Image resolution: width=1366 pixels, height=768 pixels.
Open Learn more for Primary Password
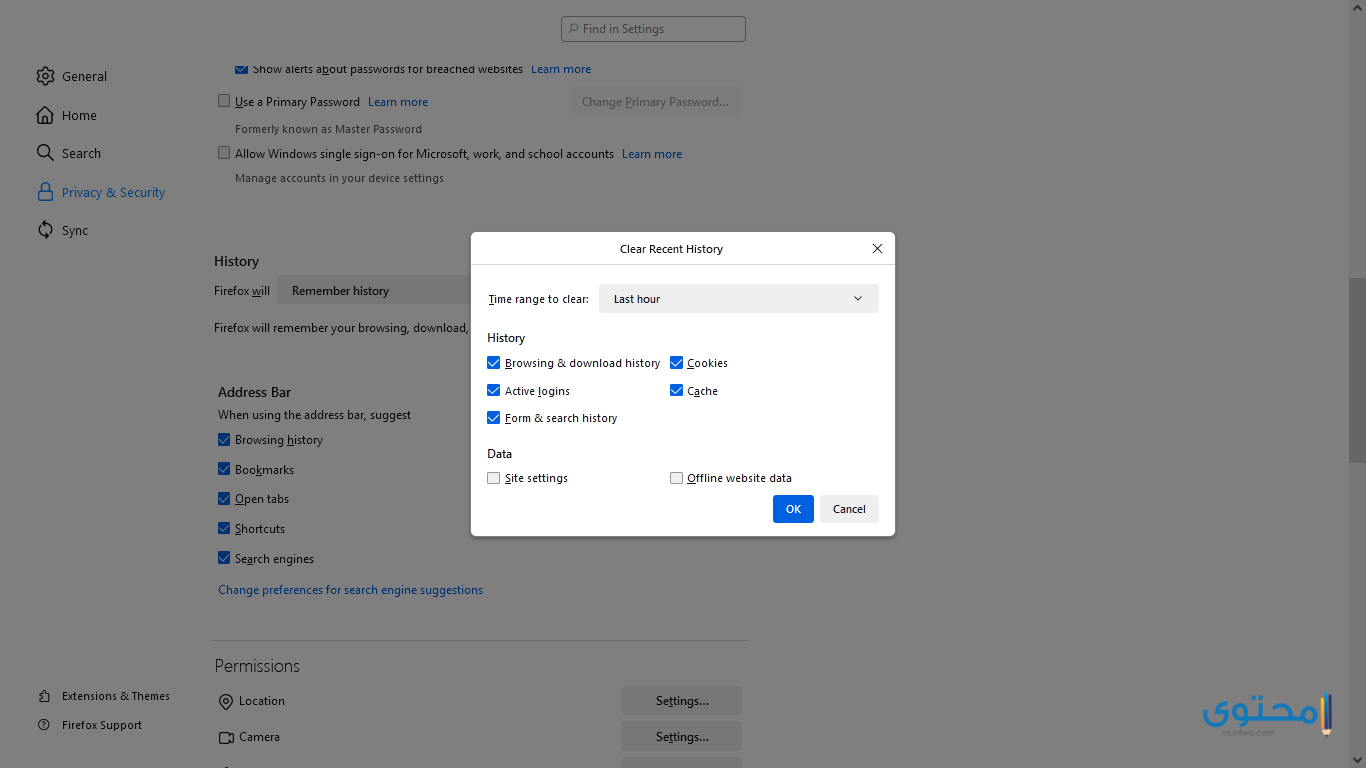tap(398, 102)
